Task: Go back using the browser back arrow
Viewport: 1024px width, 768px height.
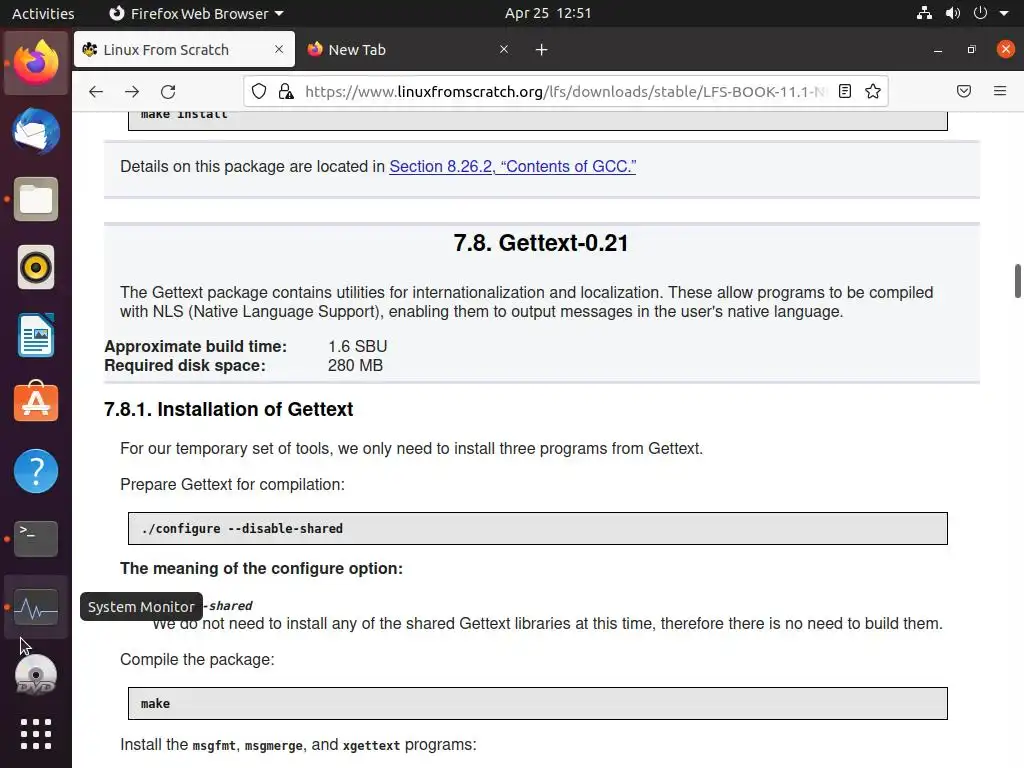Action: click(x=96, y=91)
